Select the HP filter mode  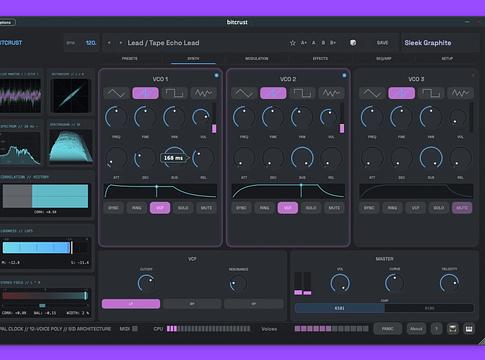[x=254, y=304]
